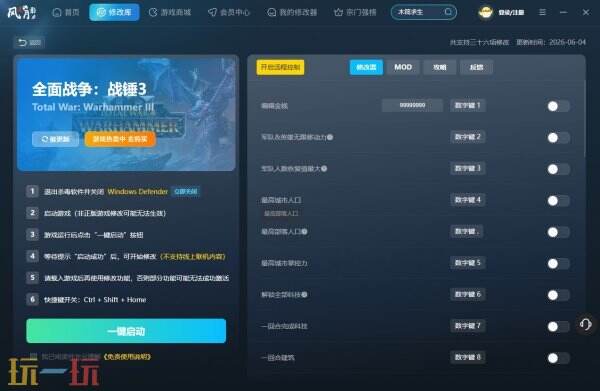Click the 数字键 . hotkey button
Screen dimensions: 600x391
466,231
